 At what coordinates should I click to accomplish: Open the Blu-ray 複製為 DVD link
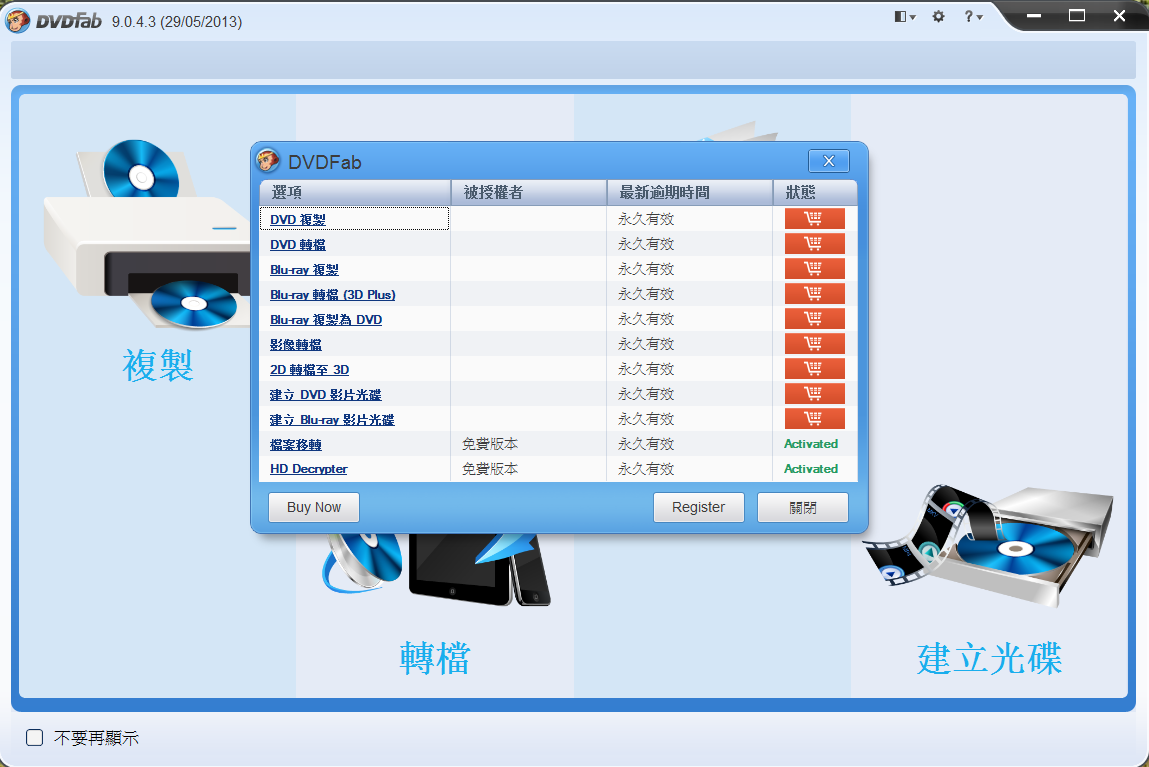tap(326, 319)
